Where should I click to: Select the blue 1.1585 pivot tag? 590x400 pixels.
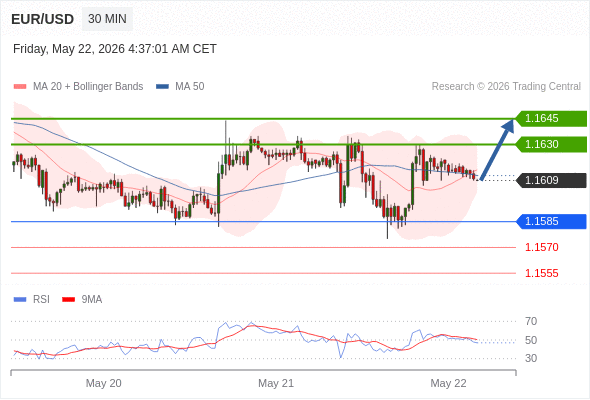click(551, 222)
